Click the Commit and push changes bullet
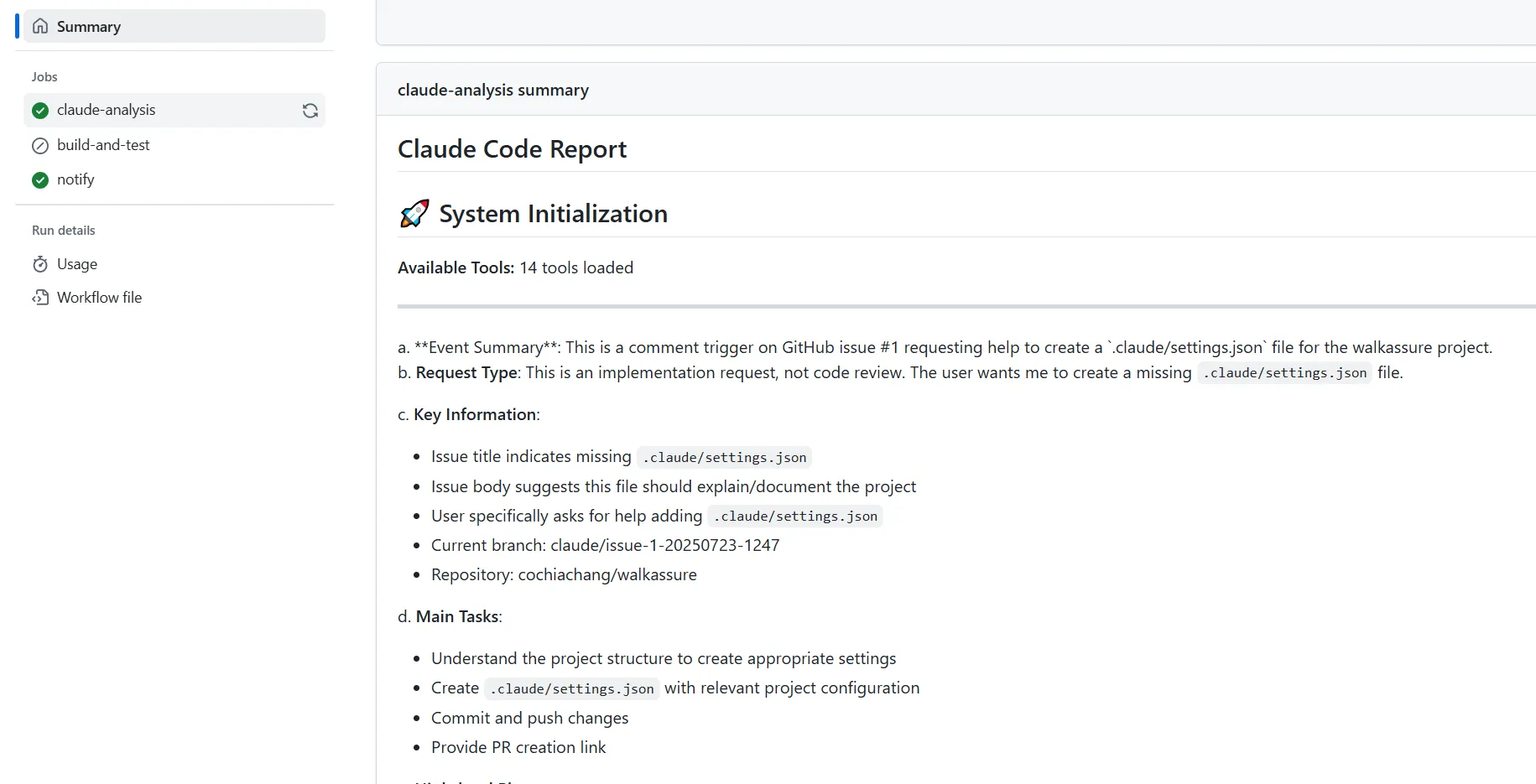 click(x=529, y=718)
